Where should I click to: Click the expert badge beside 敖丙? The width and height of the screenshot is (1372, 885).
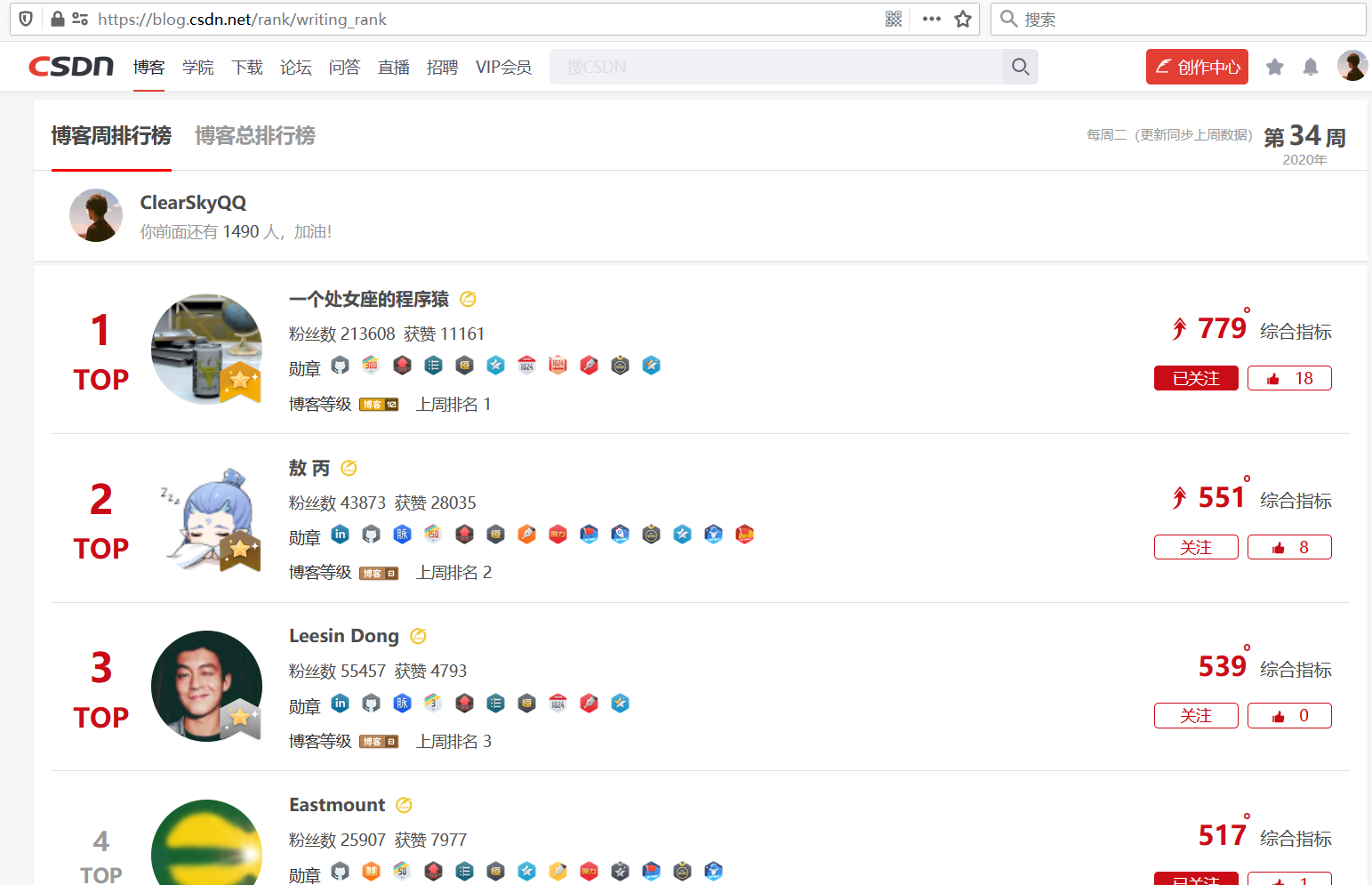click(x=349, y=468)
